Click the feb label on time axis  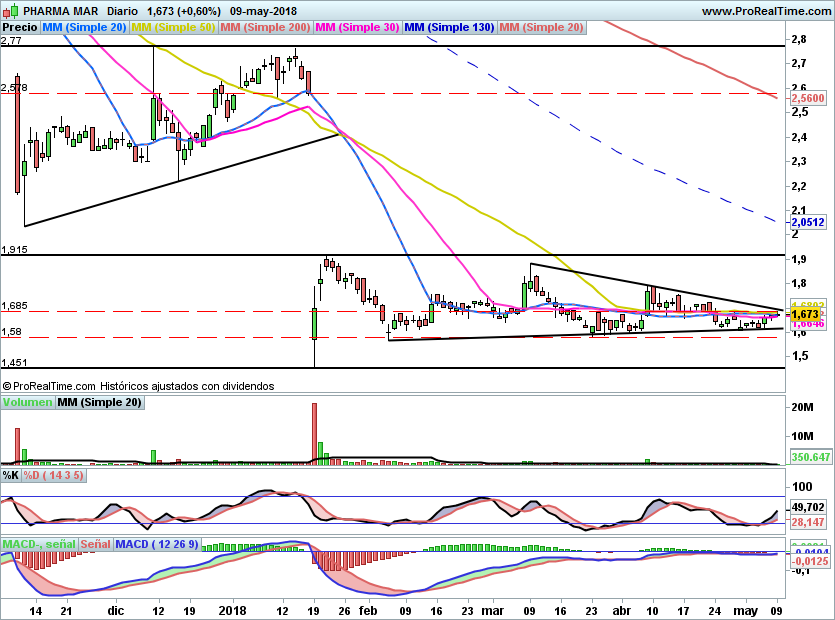pos(368,610)
